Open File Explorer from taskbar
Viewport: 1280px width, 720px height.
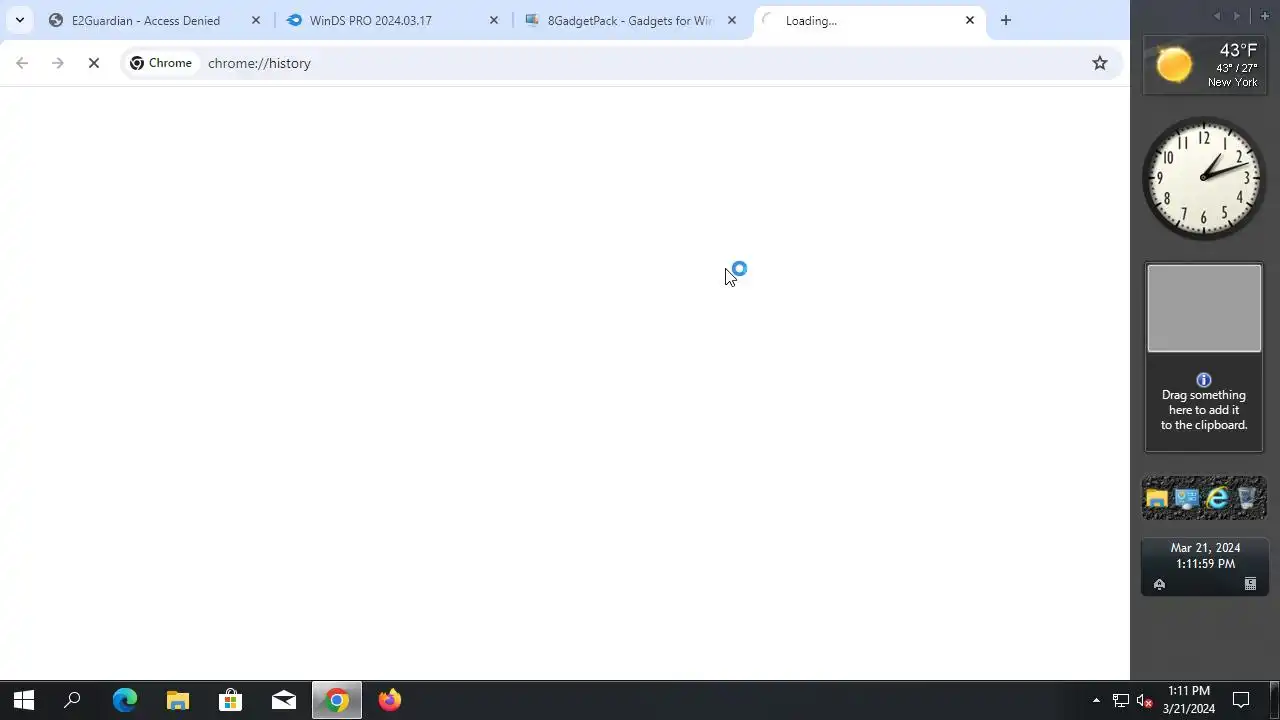[x=178, y=700]
